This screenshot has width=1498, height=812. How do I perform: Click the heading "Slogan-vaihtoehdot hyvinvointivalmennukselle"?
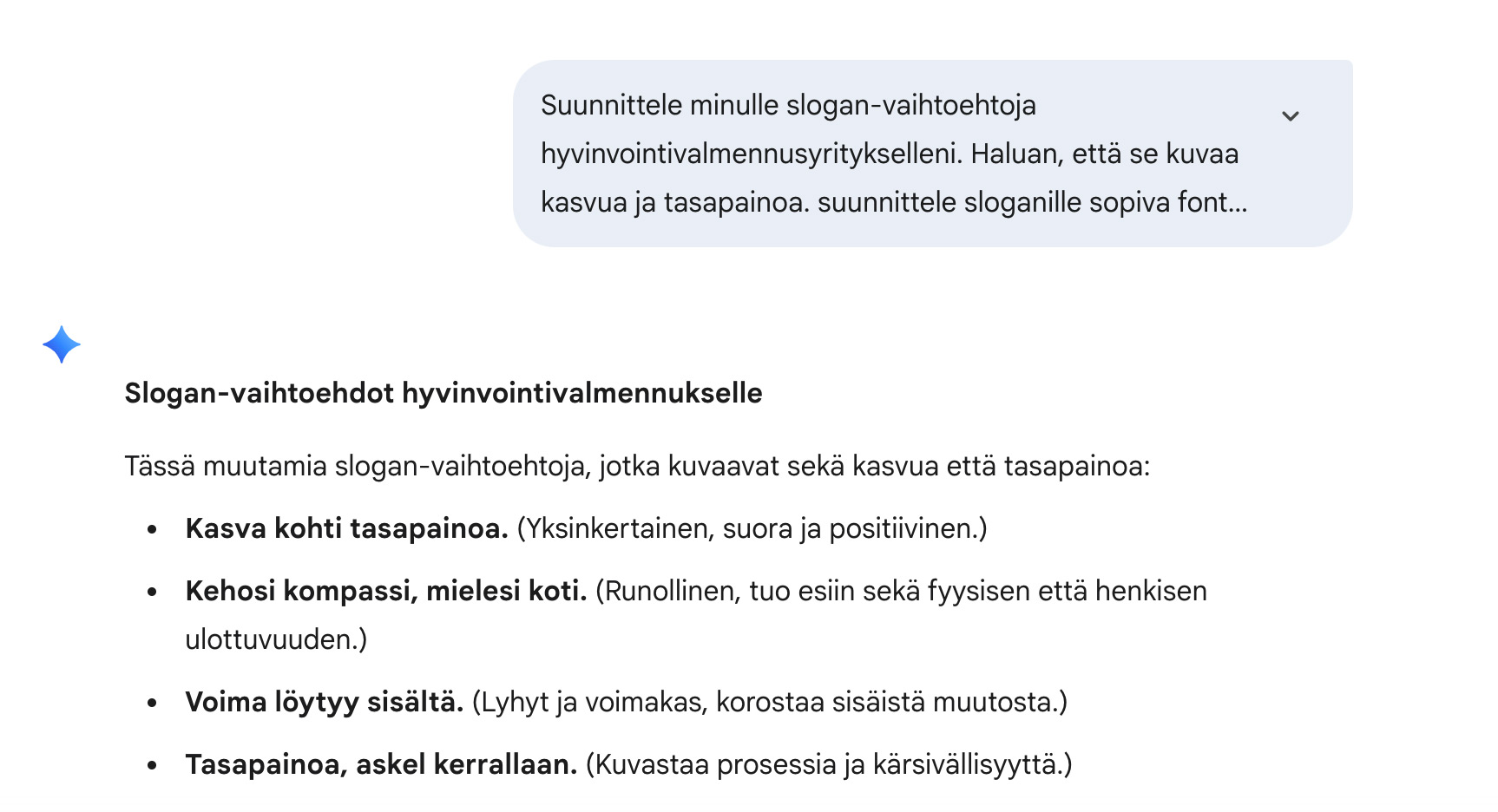coord(443,393)
